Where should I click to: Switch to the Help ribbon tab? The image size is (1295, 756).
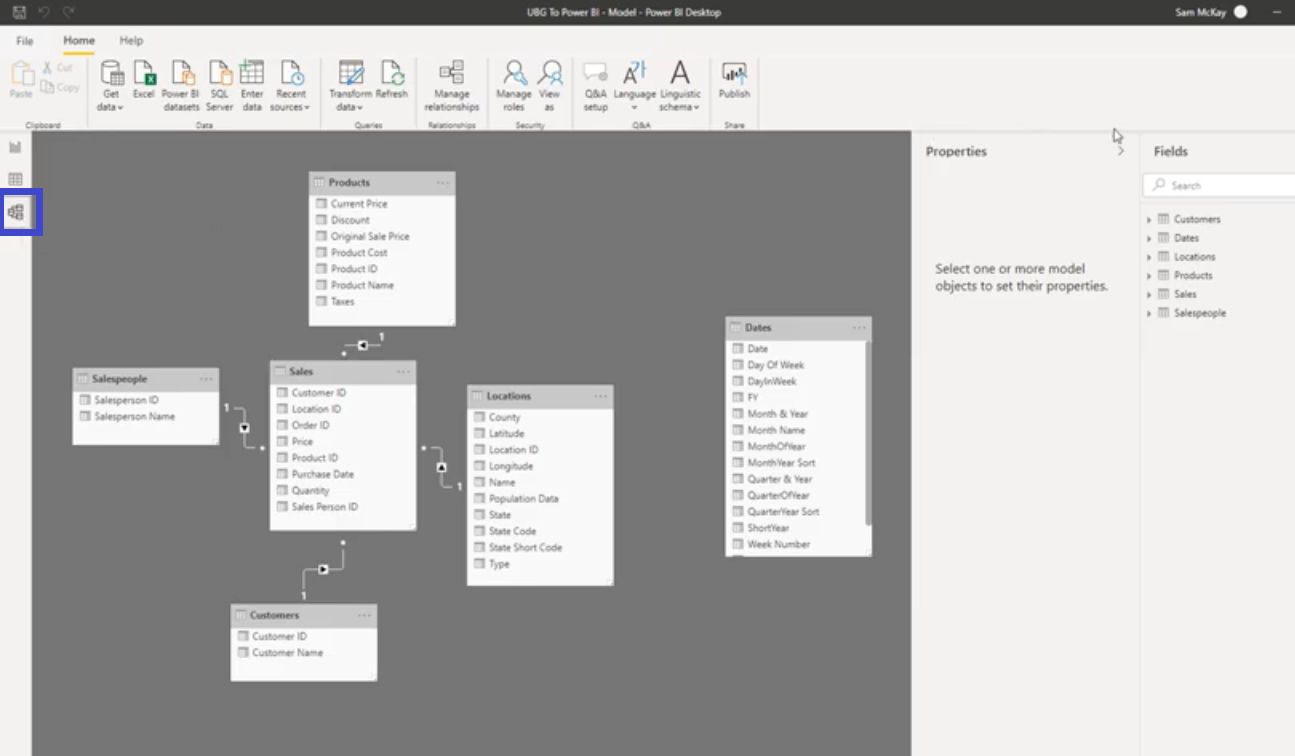[x=130, y=41]
